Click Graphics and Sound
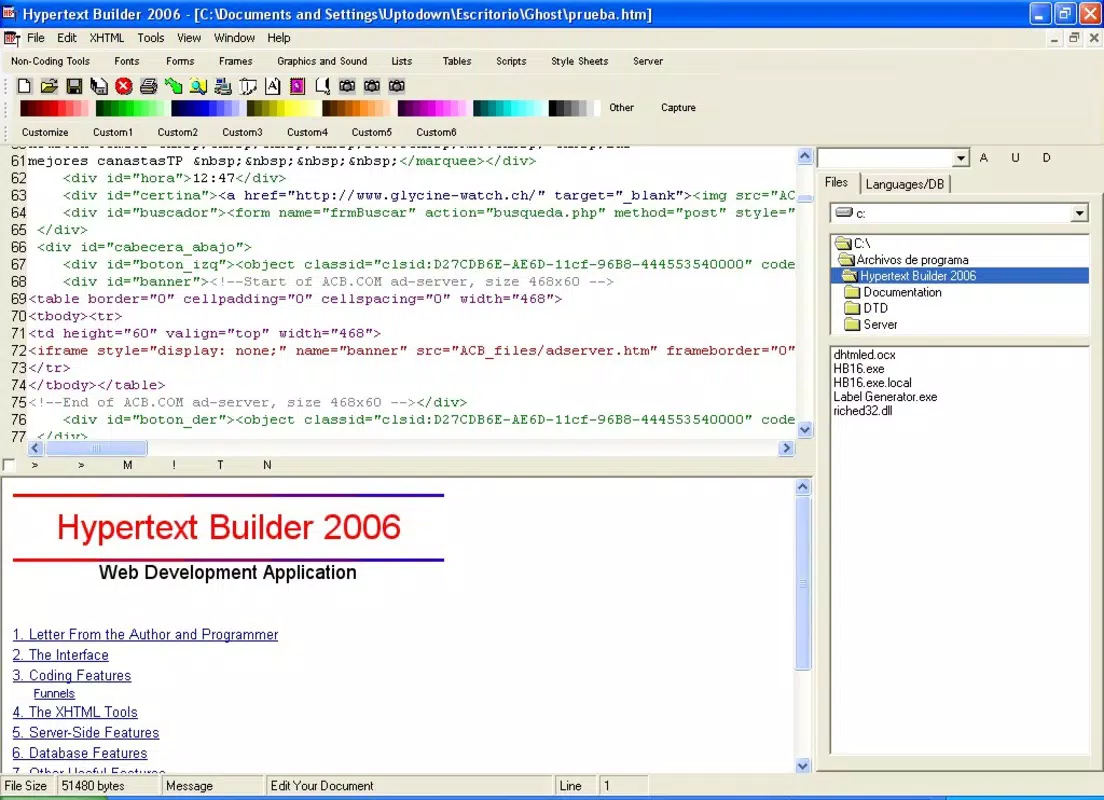Viewport: 1104px width, 800px height. tap(322, 61)
